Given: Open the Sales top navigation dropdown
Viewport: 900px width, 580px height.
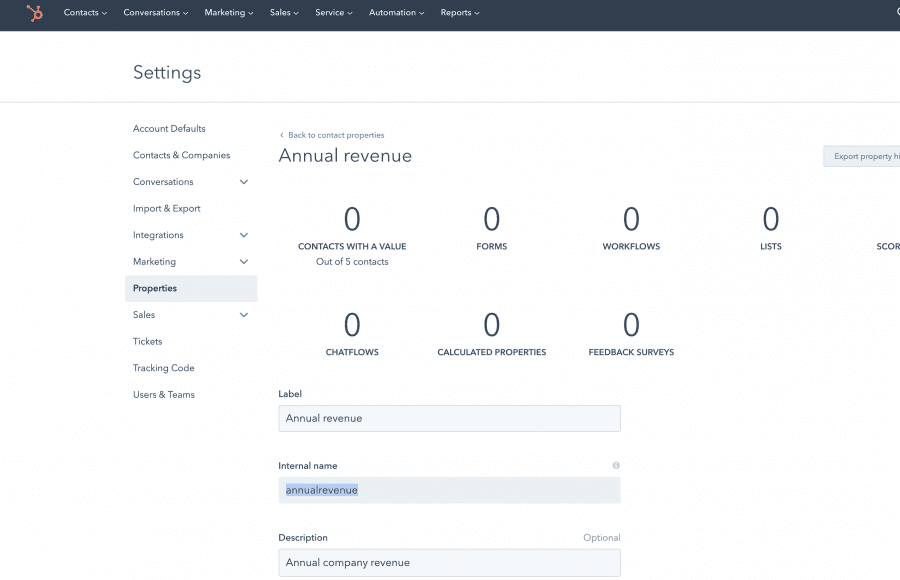Looking at the screenshot, I should [284, 13].
